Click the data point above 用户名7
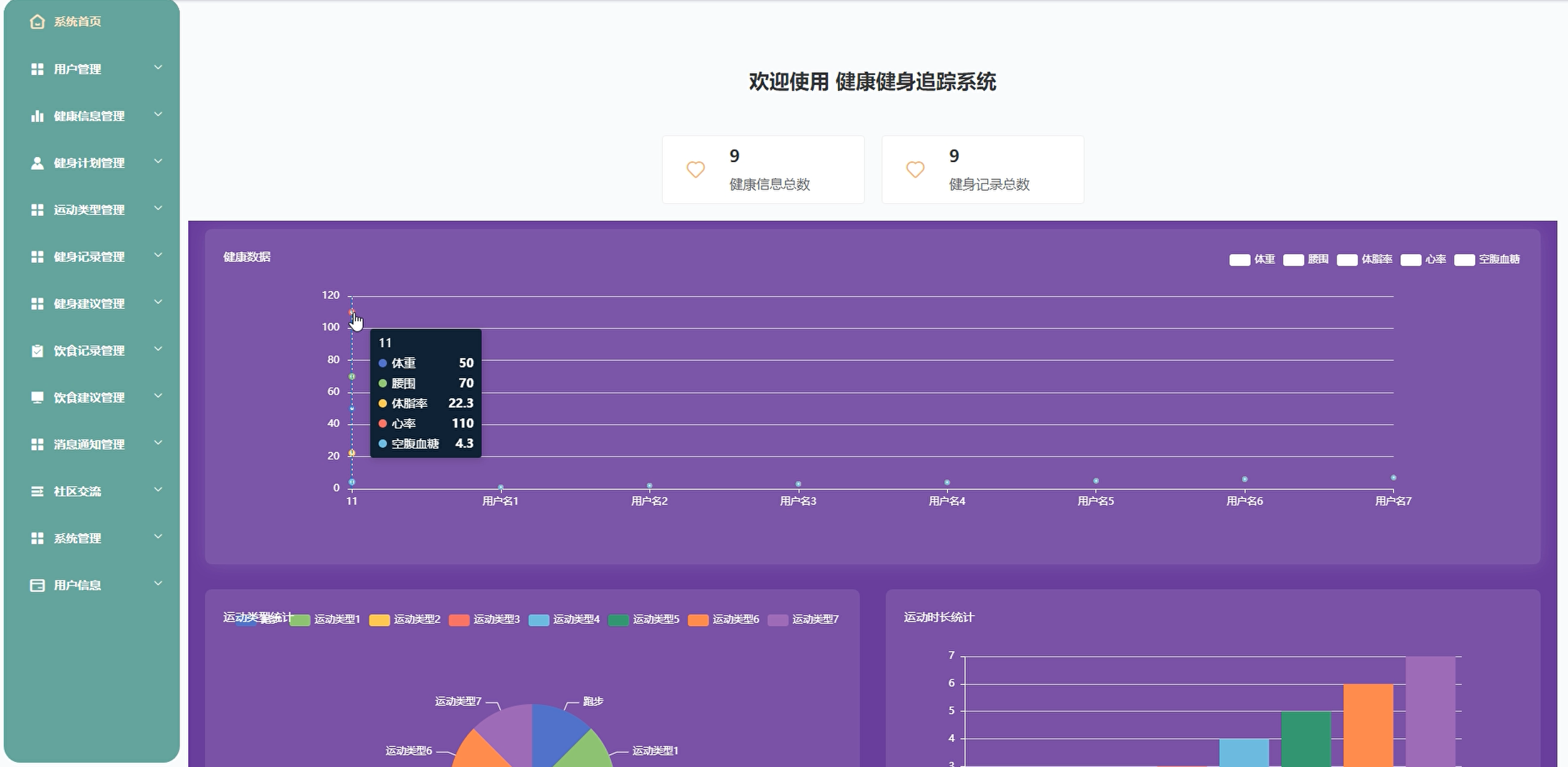1568x767 pixels. click(x=1394, y=477)
